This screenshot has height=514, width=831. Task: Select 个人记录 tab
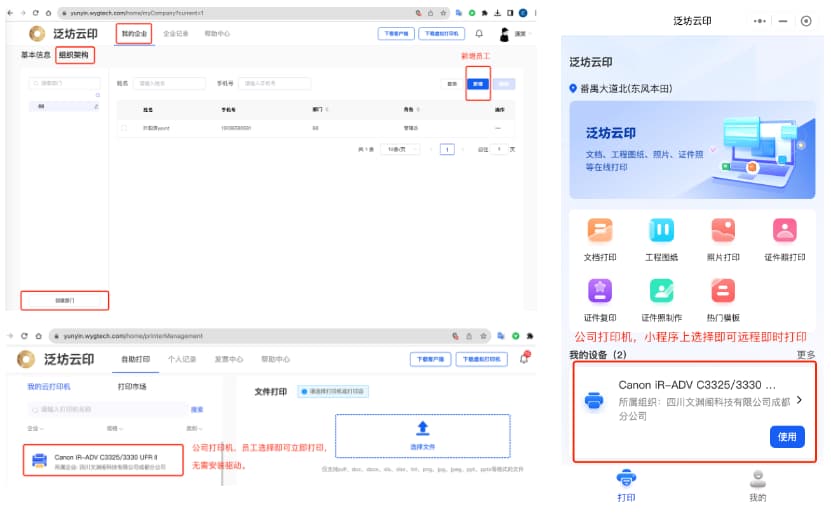[x=182, y=359]
